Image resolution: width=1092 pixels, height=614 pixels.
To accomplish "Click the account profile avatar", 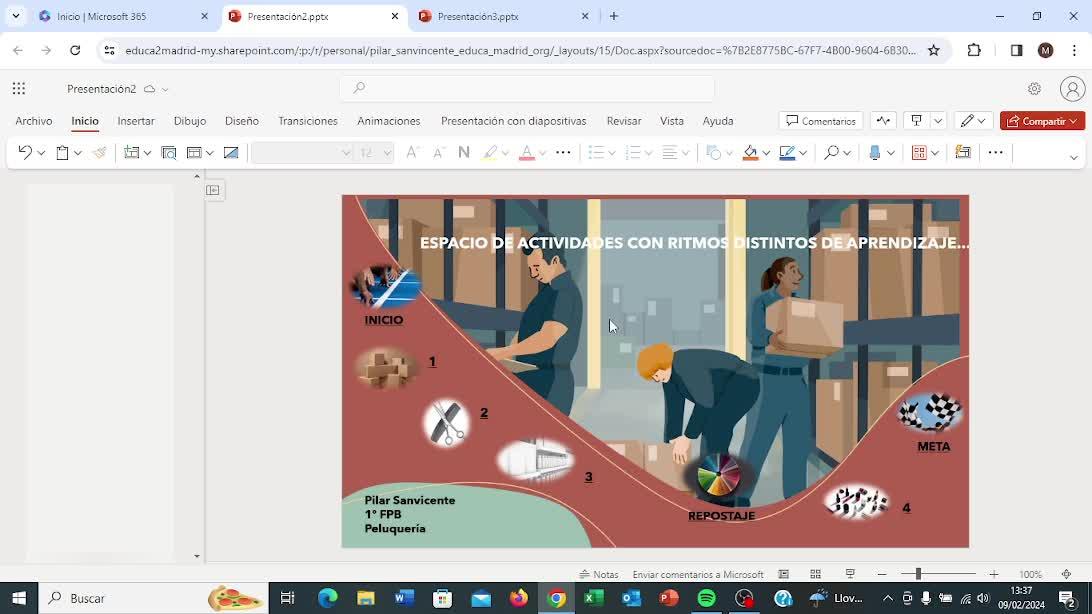I will tap(1072, 88).
